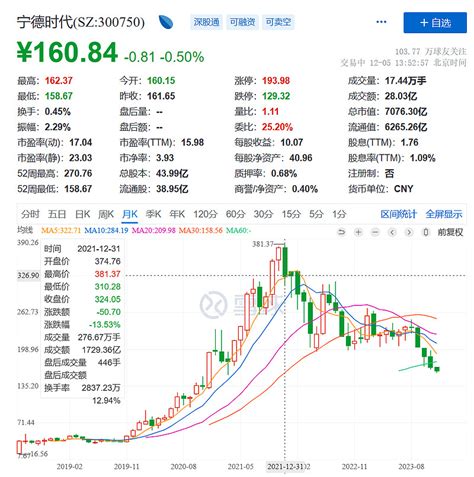Switch to the 15分 chart tab

[x=291, y=214]
